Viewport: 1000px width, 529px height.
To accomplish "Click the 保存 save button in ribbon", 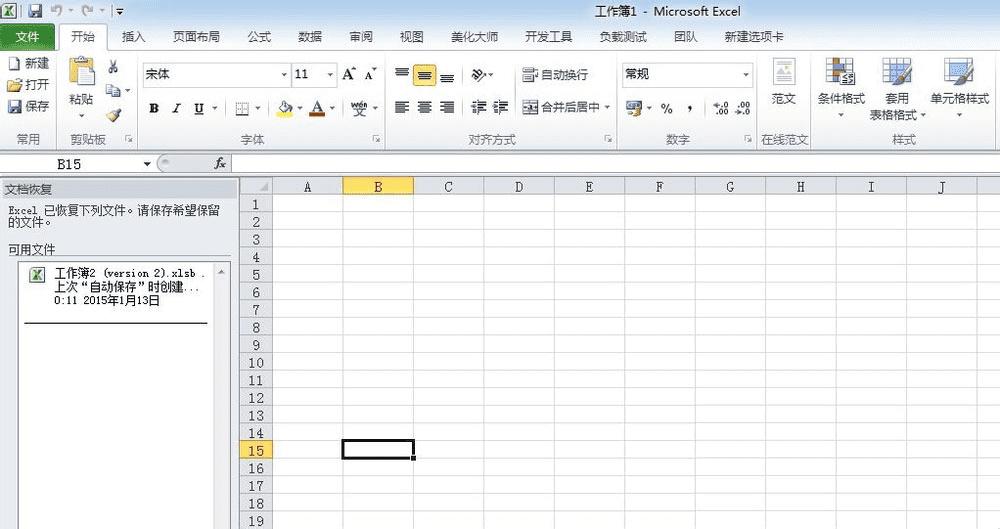I will click(x=29, y=106).
